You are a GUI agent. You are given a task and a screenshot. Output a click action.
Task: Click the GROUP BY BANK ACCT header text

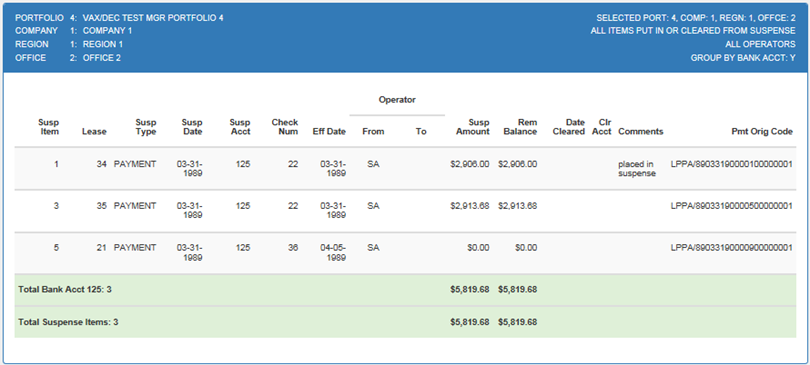743,58
